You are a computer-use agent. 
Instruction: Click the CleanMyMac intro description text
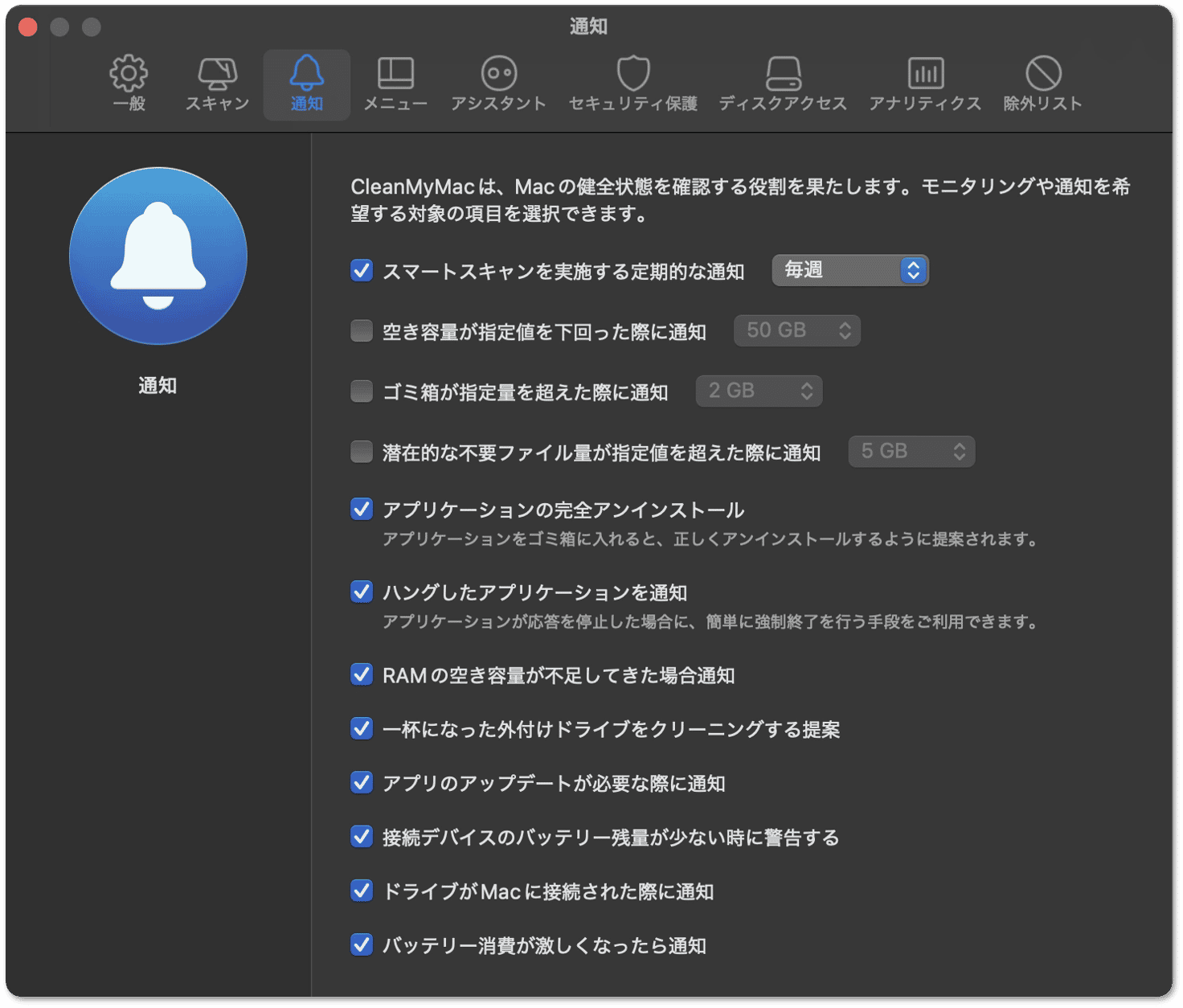point(740,200)
